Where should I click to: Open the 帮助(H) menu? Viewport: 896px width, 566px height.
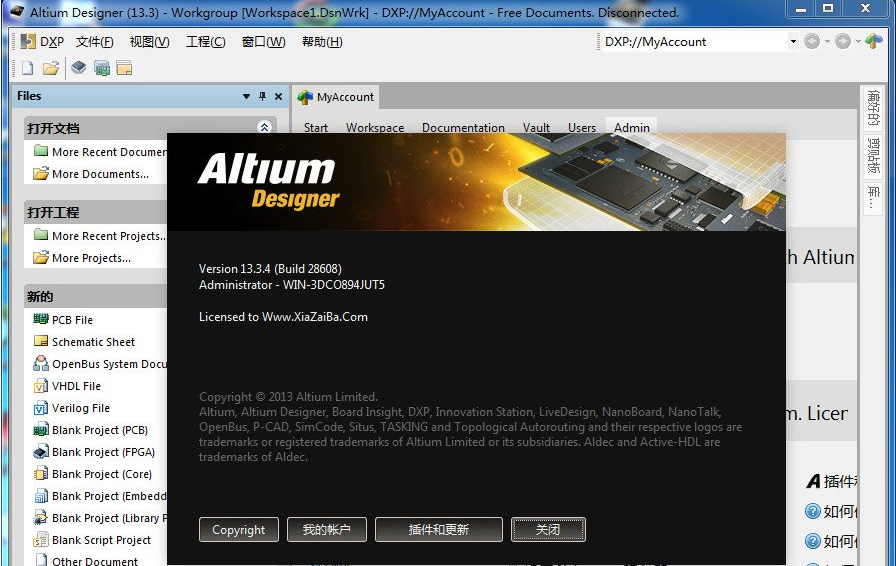coord(322,42)
